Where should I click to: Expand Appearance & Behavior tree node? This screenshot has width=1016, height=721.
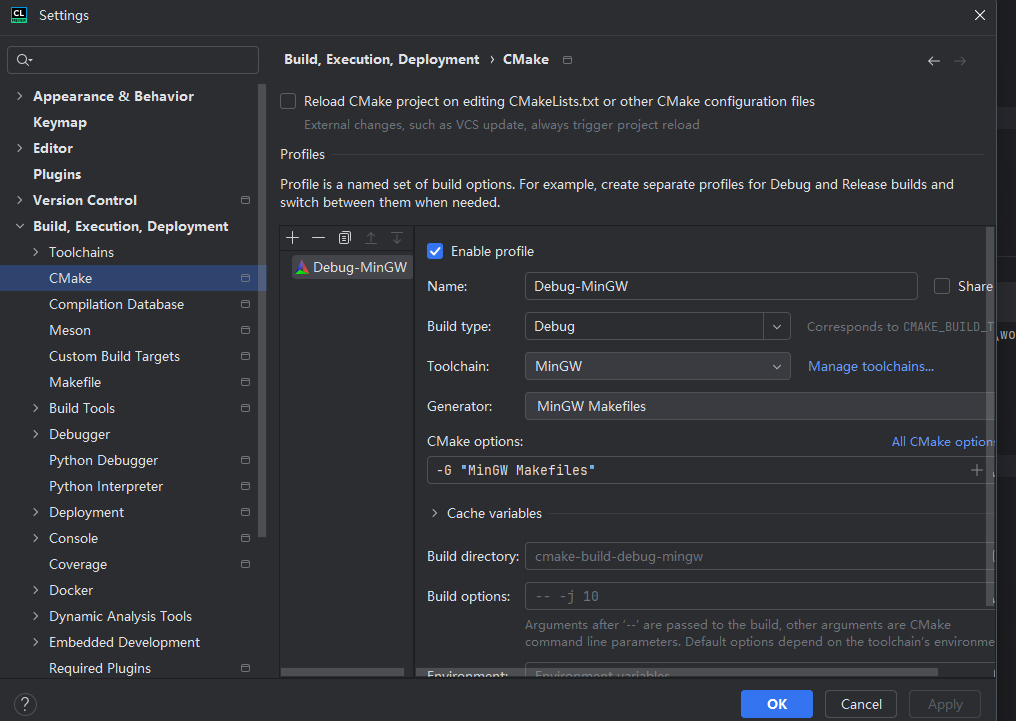pos(19,96)
